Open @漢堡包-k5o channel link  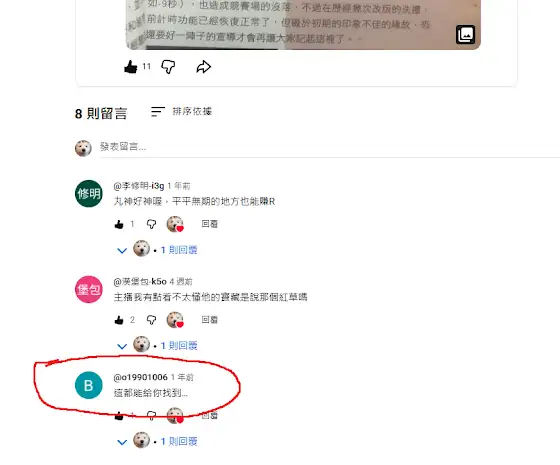pos(140,281)
